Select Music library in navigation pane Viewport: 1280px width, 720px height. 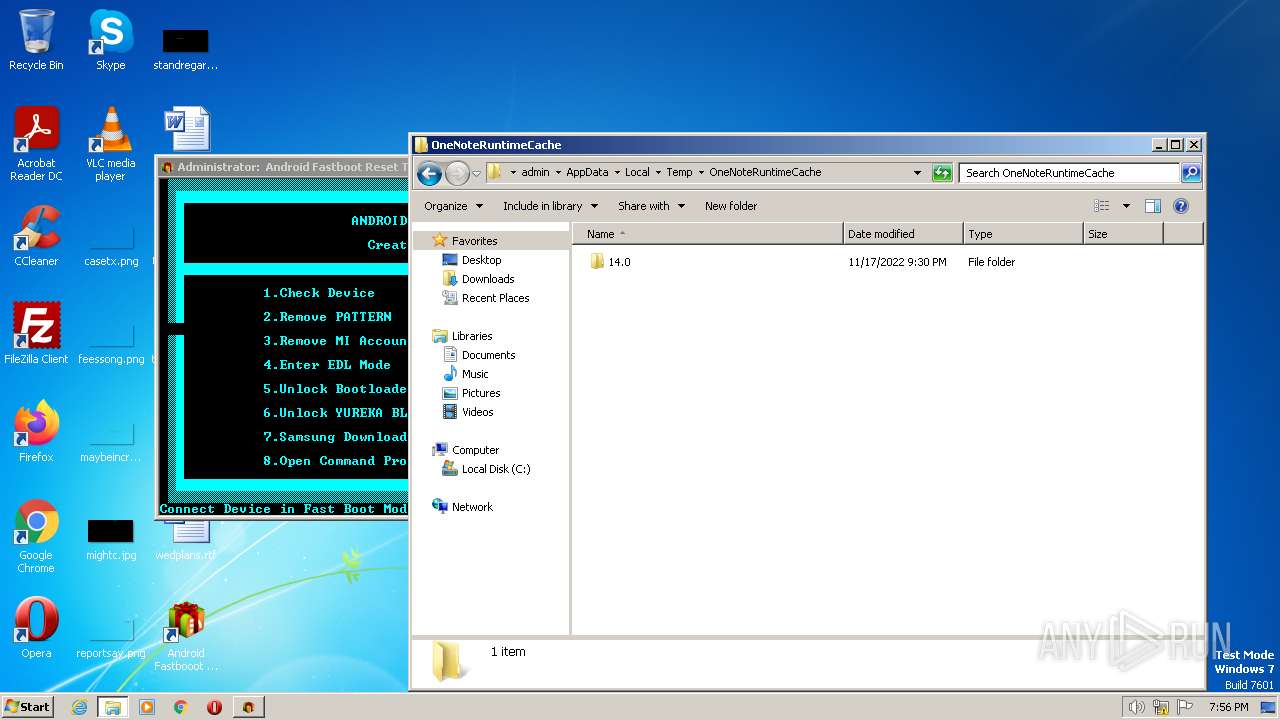point(475,374)
